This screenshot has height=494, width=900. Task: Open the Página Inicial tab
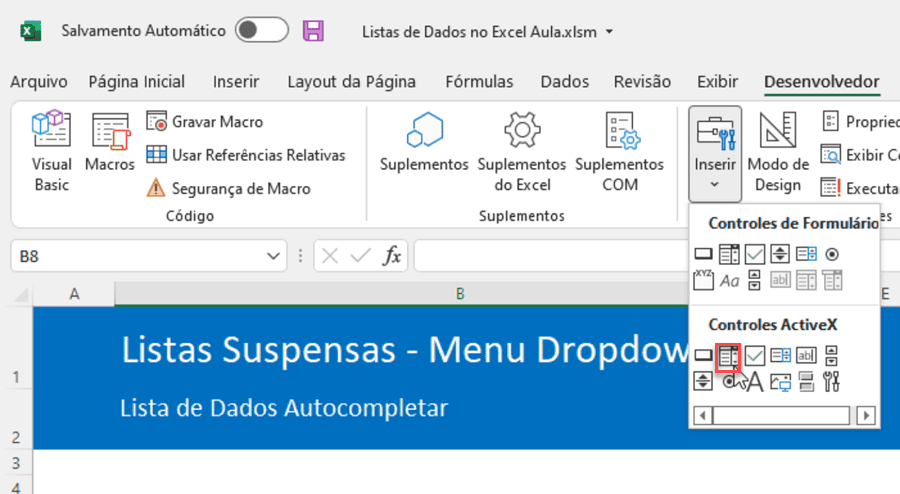(136, 82)
